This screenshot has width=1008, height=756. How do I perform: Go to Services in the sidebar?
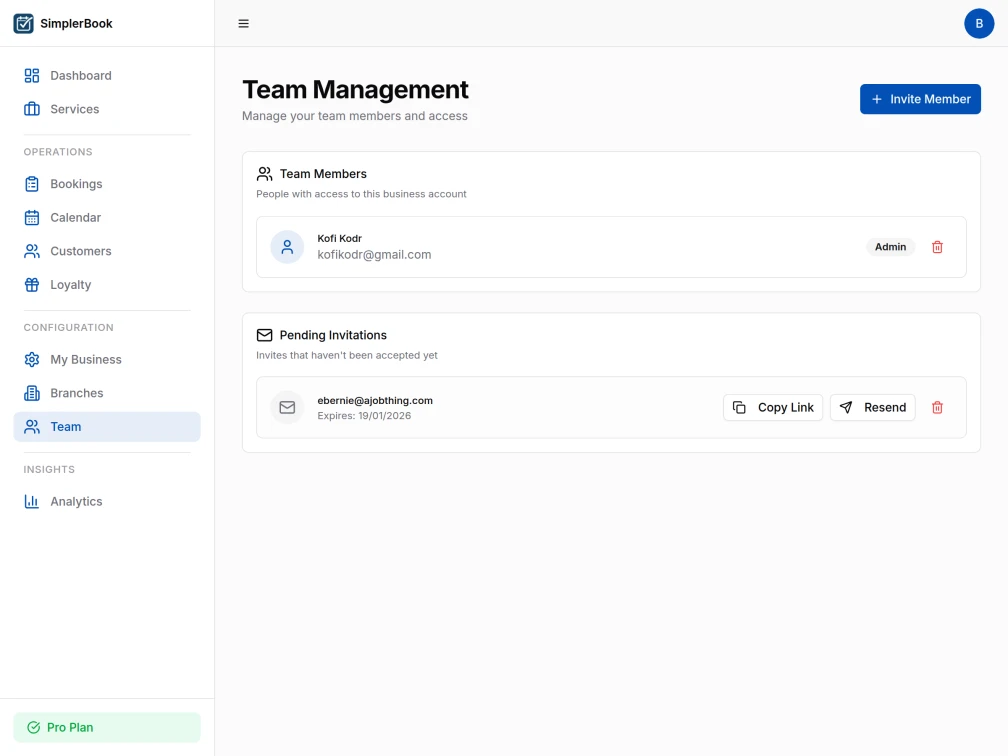click(107, 109)
